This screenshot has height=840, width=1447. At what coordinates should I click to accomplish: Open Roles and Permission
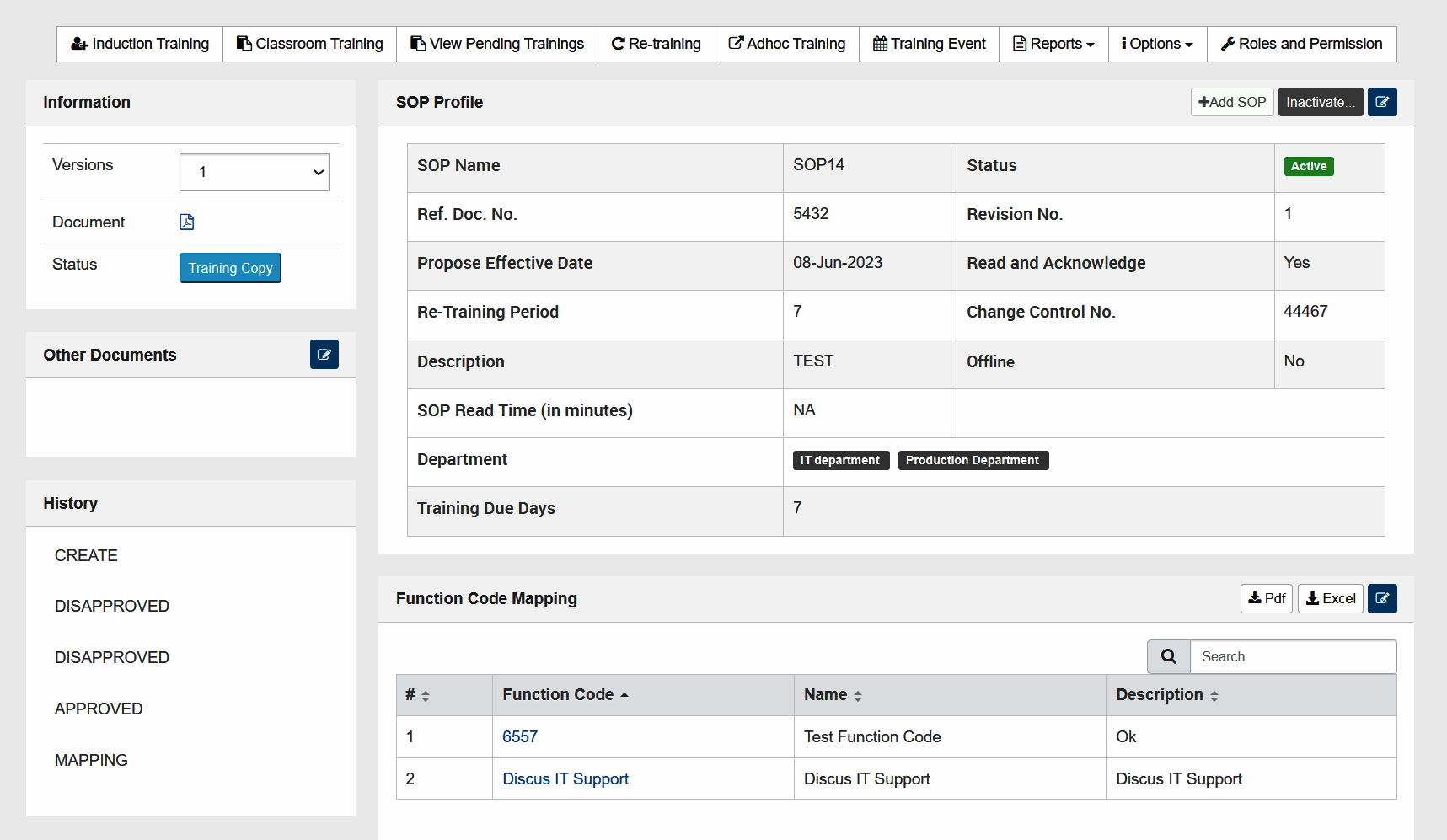coord(1300,43)
